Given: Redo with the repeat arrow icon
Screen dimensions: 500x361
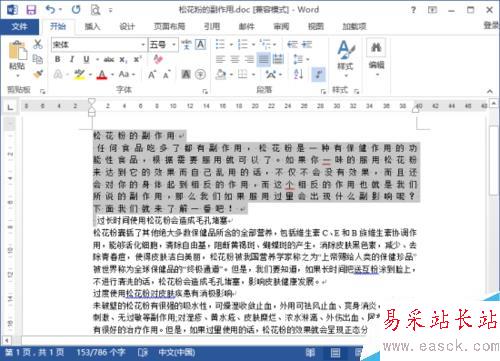Looking at the screenshot, I should click(x=76, y=10).
